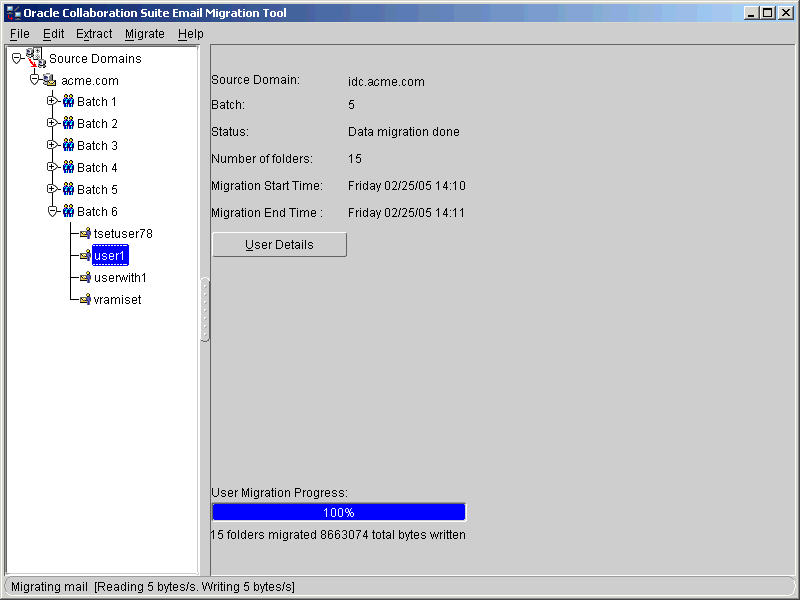Click the acme.com domain icon
Viewport: 800px width, 600px height.
coord(48,80)
